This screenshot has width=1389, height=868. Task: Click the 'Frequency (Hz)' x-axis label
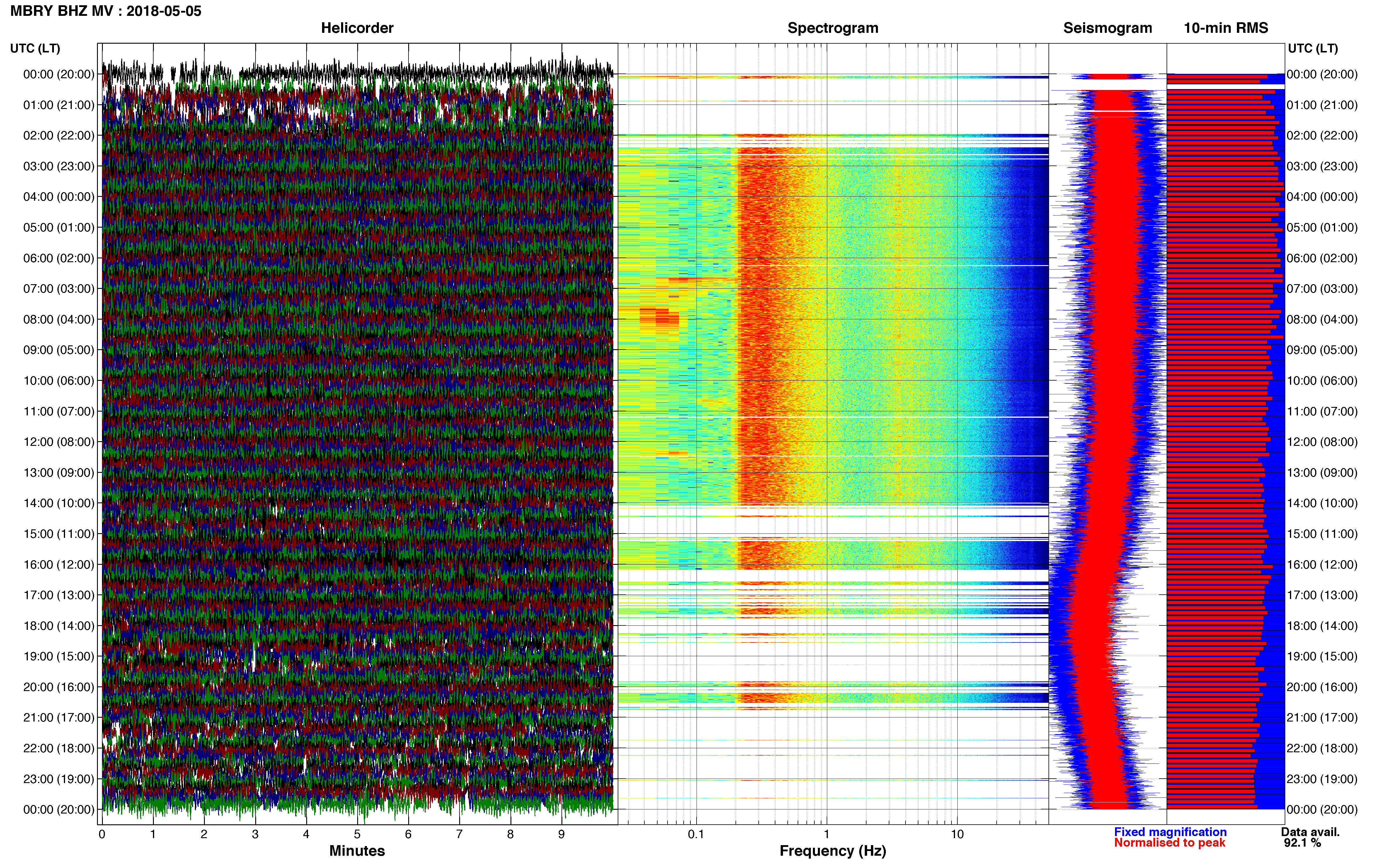(x=833, y=851)
